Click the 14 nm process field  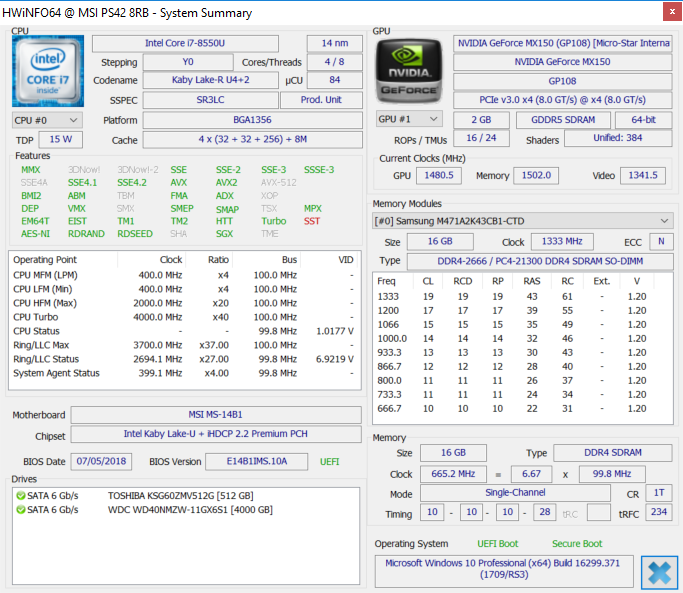click(335, 43)
